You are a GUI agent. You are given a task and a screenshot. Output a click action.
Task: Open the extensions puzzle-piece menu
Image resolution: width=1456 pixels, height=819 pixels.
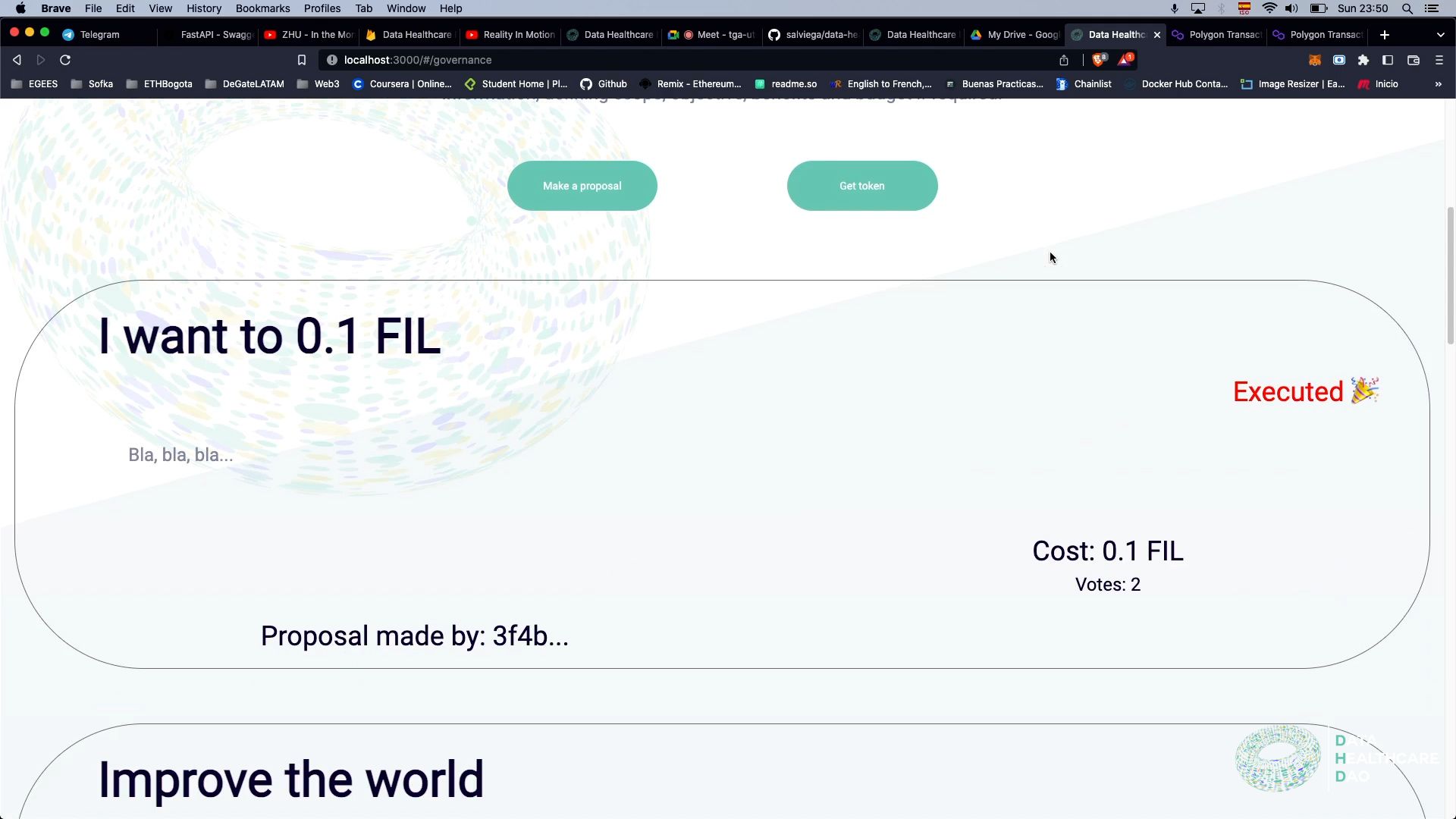(1363, 60)
